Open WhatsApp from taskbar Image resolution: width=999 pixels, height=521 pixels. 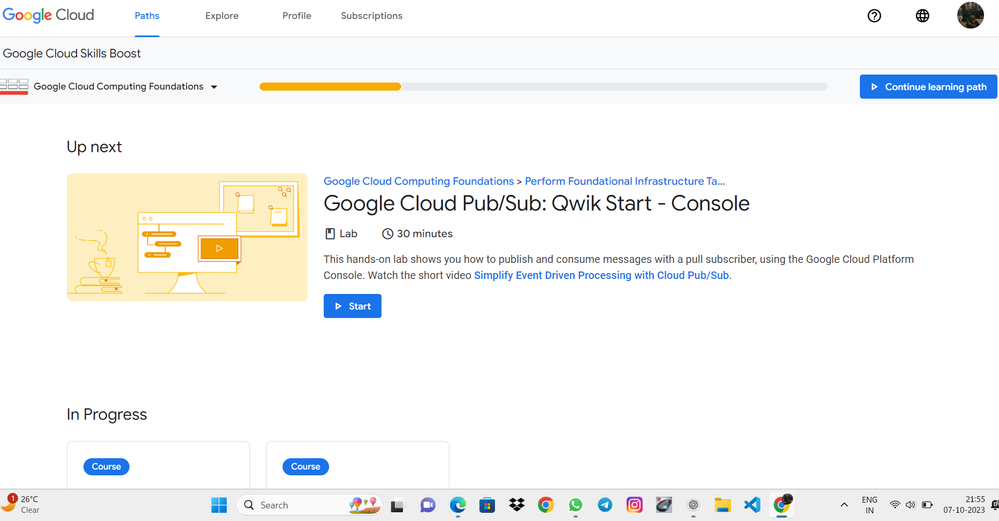(575, 505)
